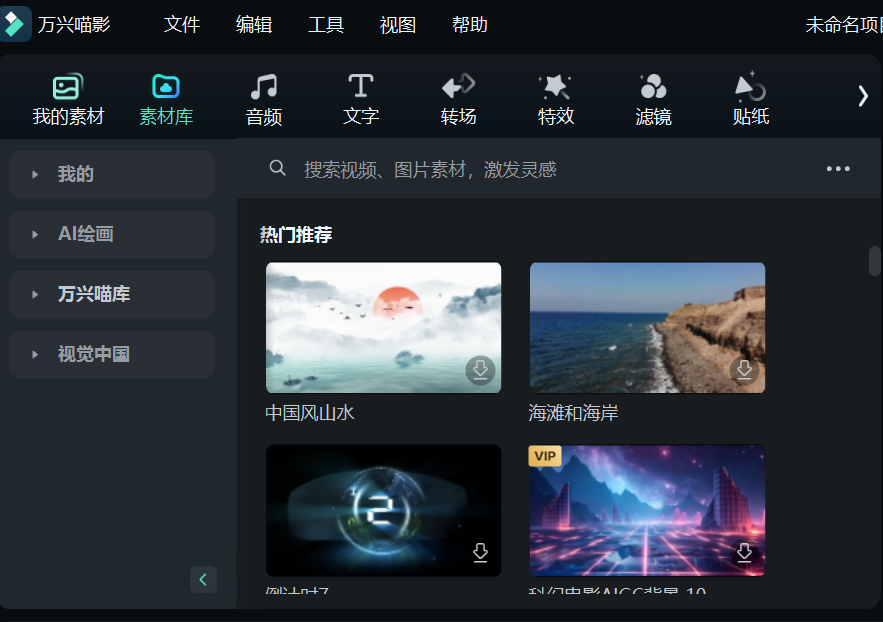Open the 贴纸 stickers panel
Screen dimensions: 883x622
pos(750,97)
